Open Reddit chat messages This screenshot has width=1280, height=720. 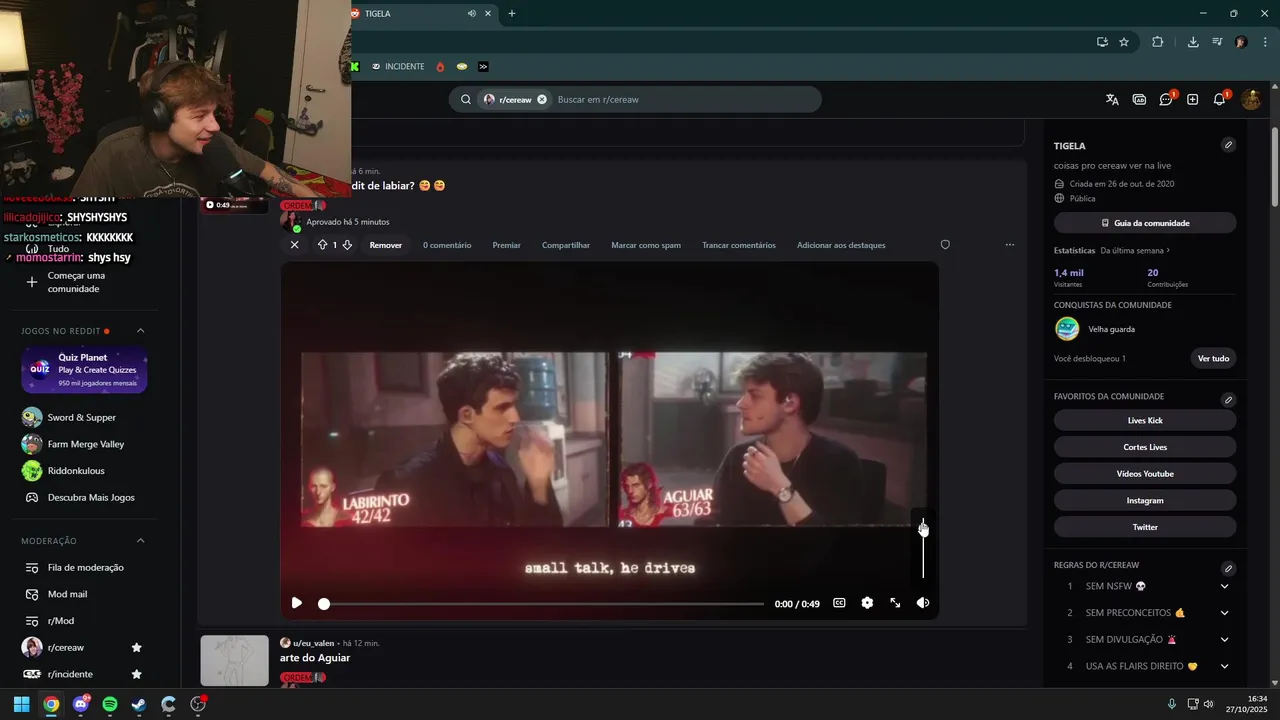(x=1166, y=99)
